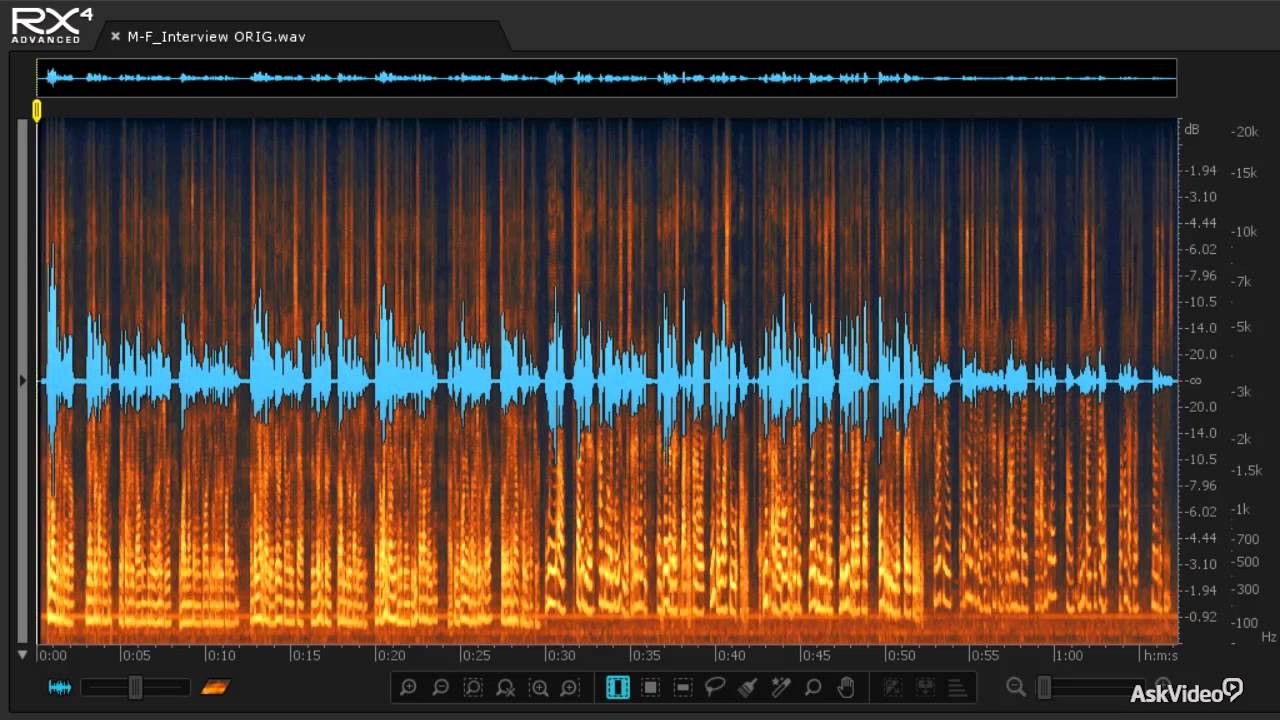Click the 0:15 mark on time ruler
This screenshot has width=1280, height=720.
coord(306,656)
